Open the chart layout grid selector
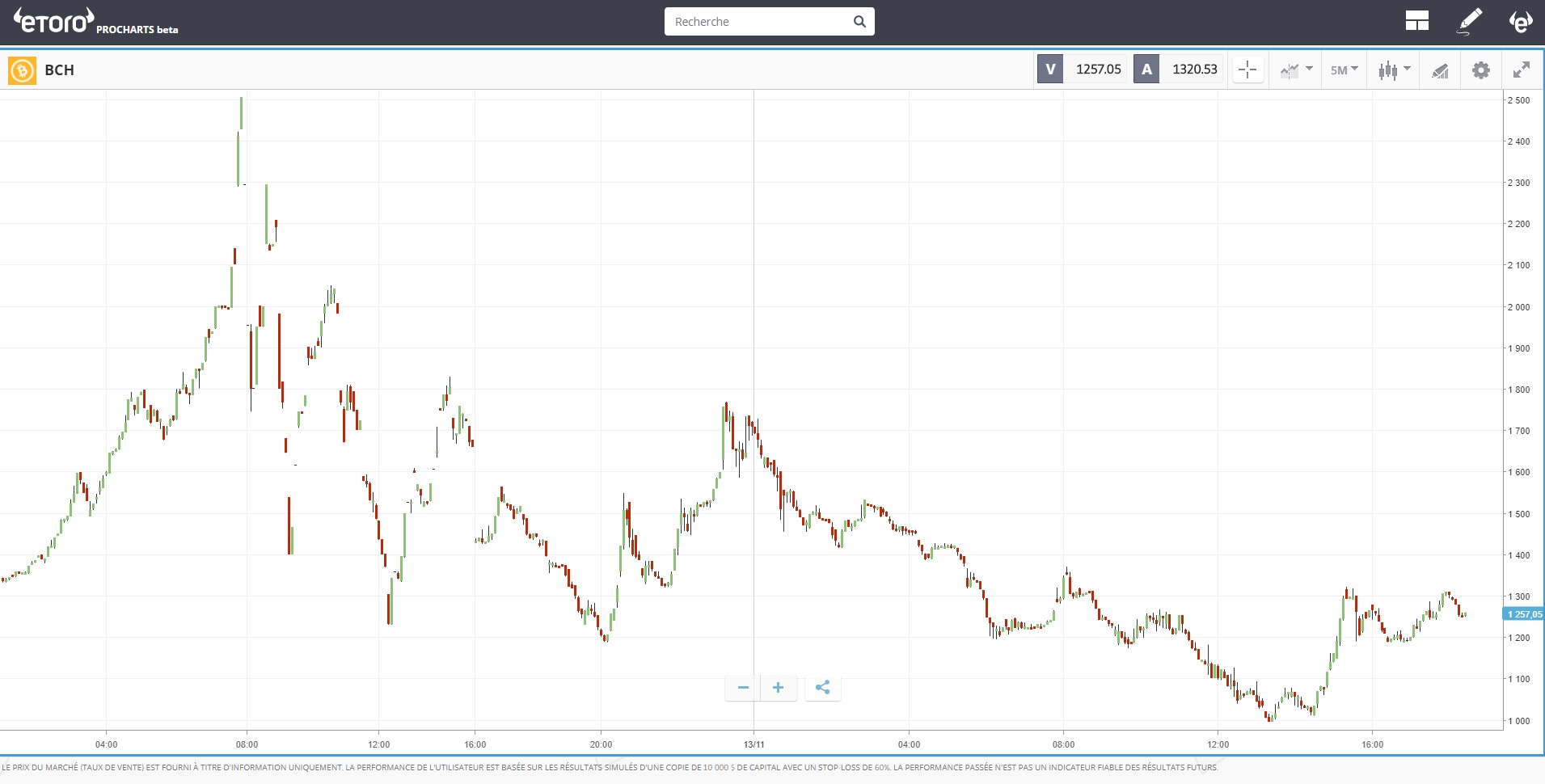 pyautogui.click(x=1416, y=21)
